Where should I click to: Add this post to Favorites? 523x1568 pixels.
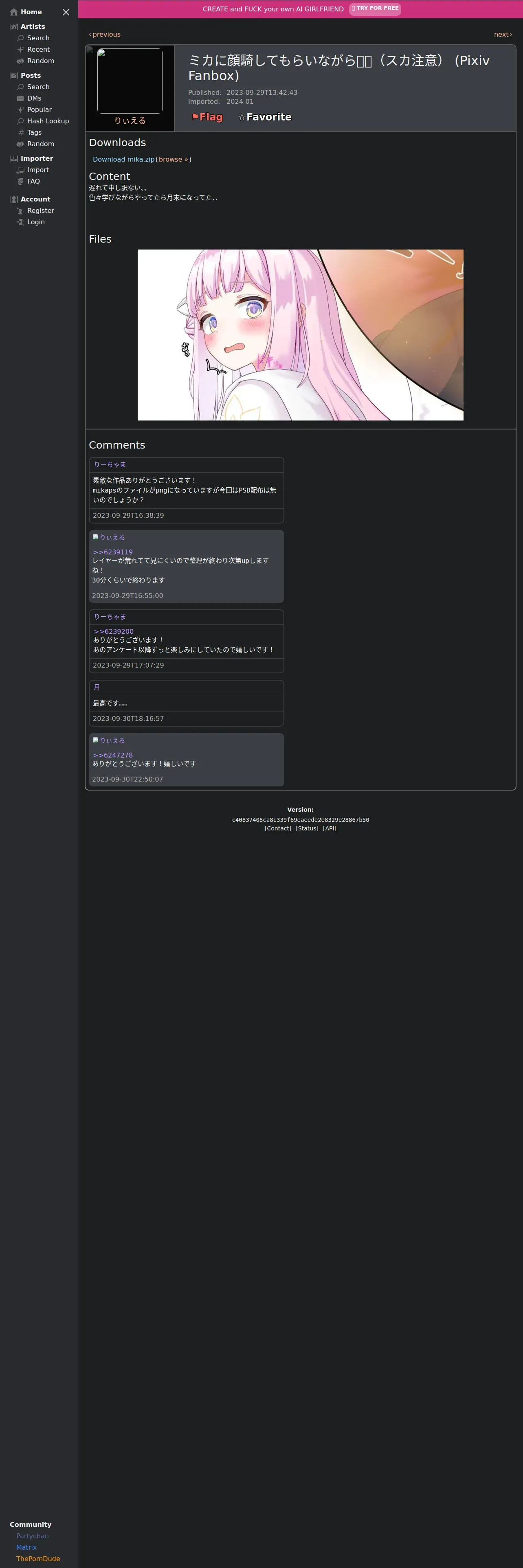265,117
